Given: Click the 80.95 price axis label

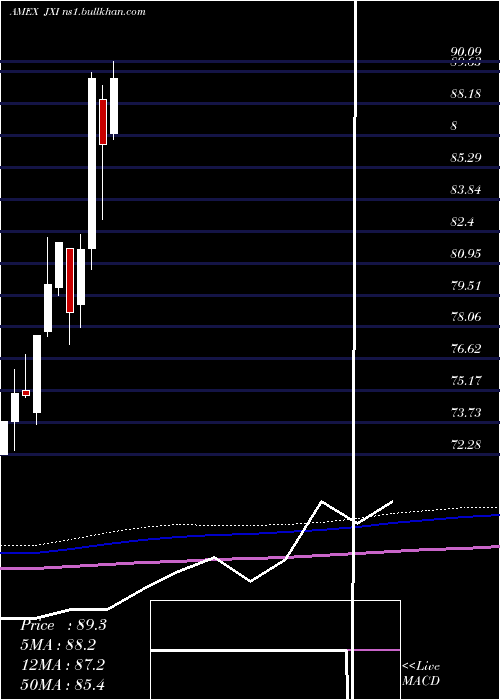Looking at the screenshot, I should coord(466,254).
